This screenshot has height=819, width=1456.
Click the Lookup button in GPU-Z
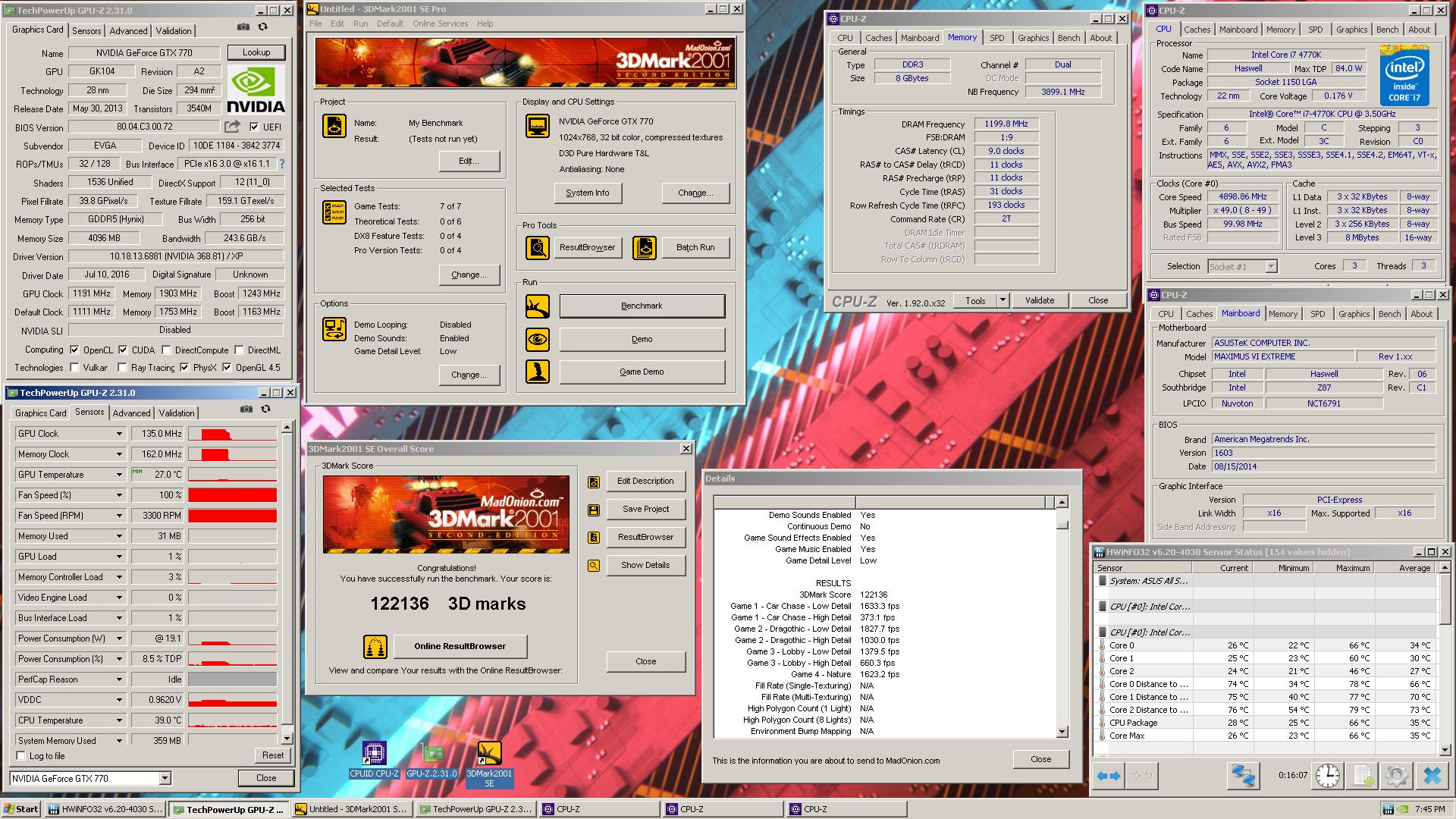click(256, 52)
